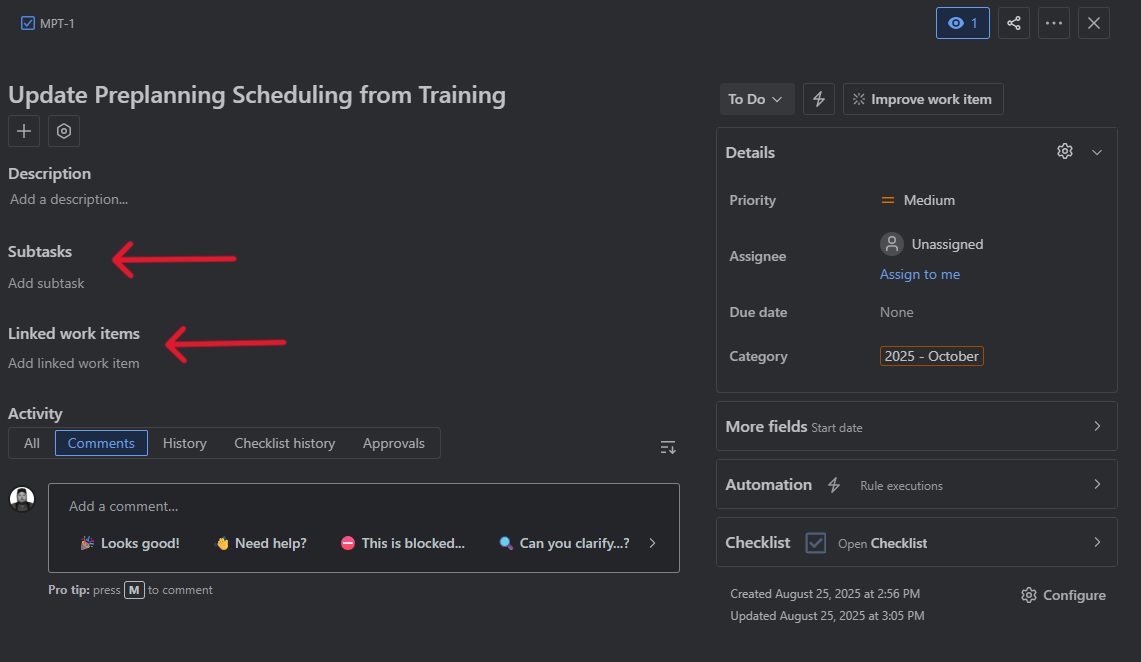Select the Checklist history tab

285,443
